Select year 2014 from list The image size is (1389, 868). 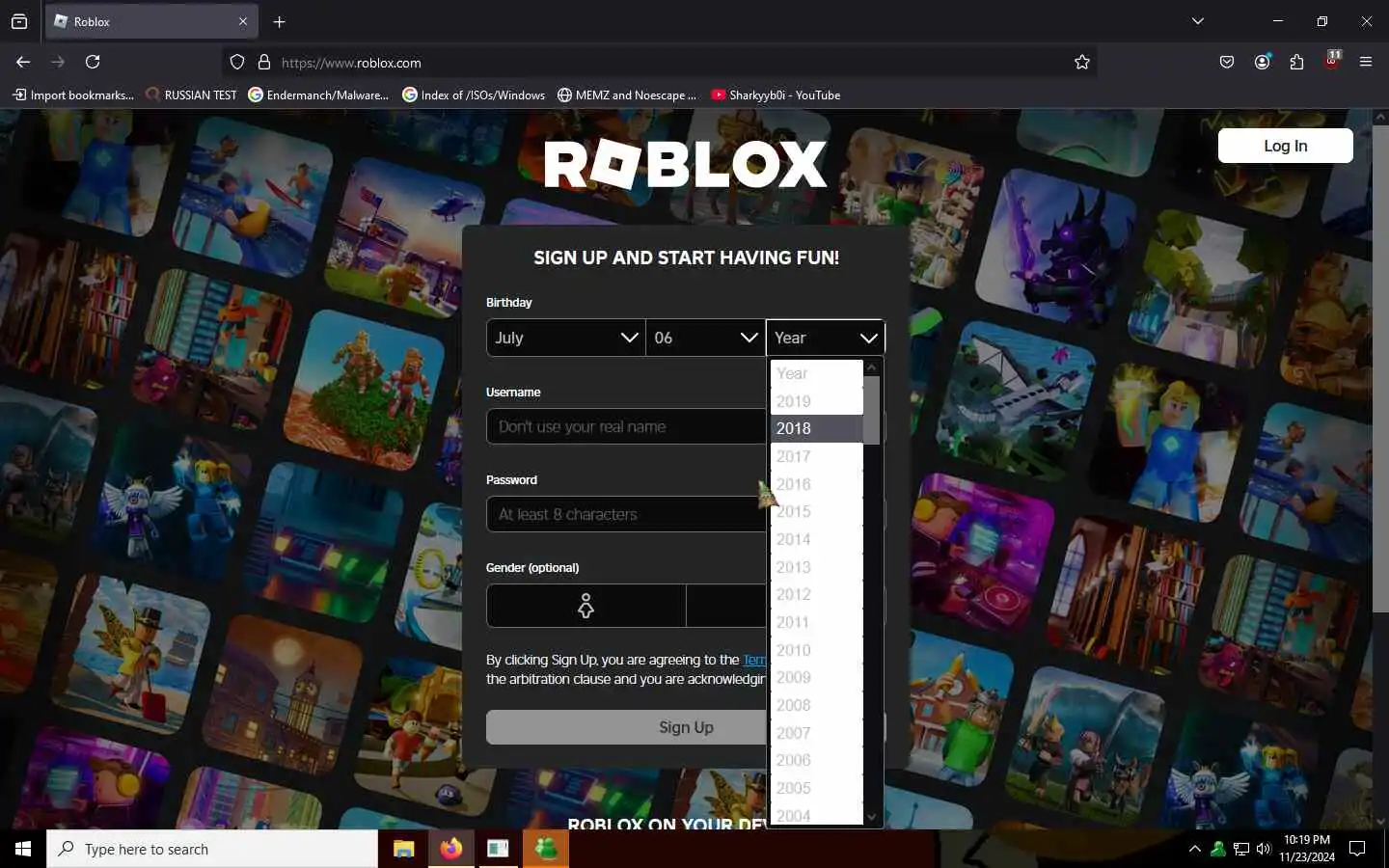point(816,539)
